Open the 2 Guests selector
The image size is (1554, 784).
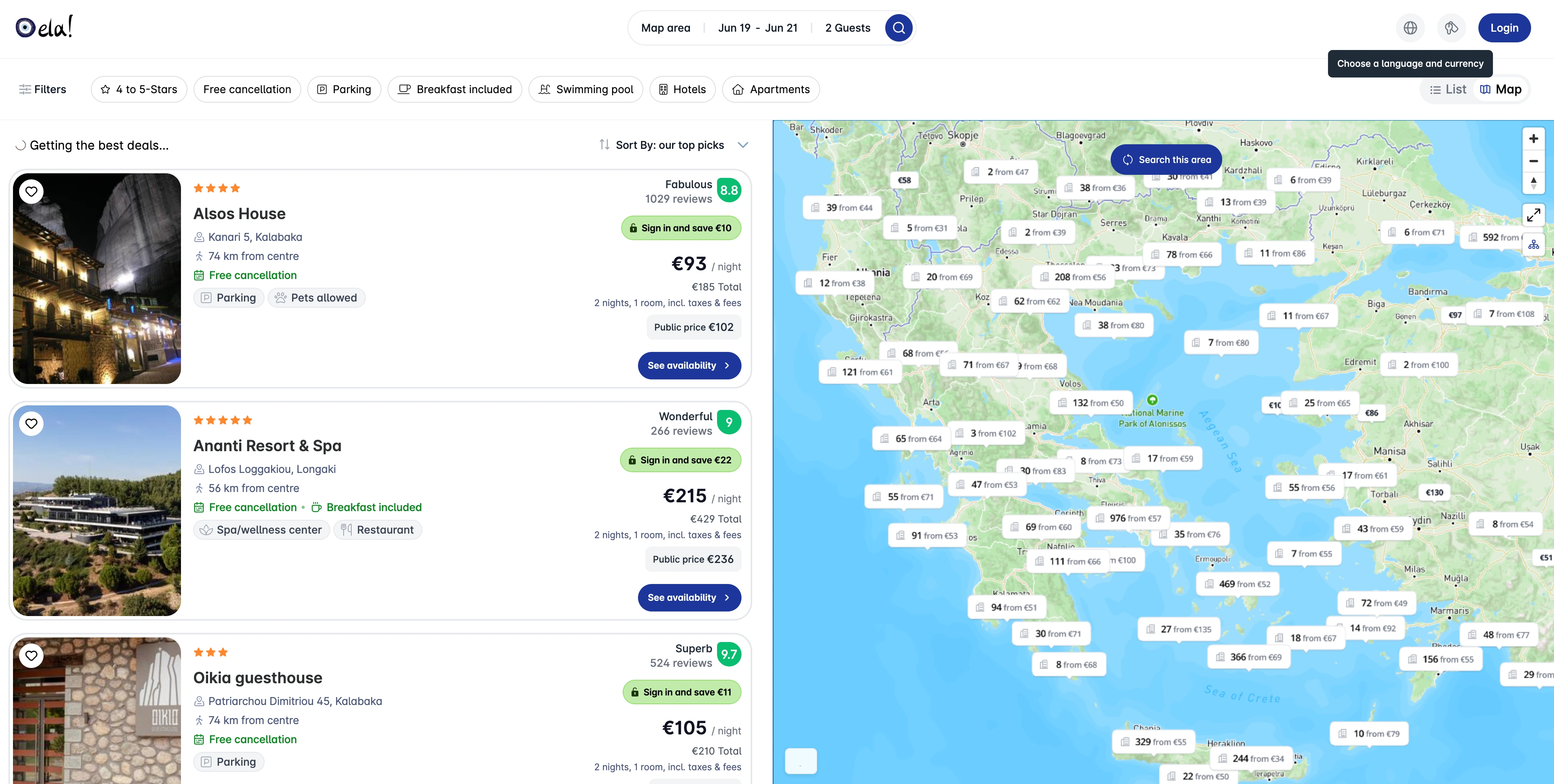847,28
